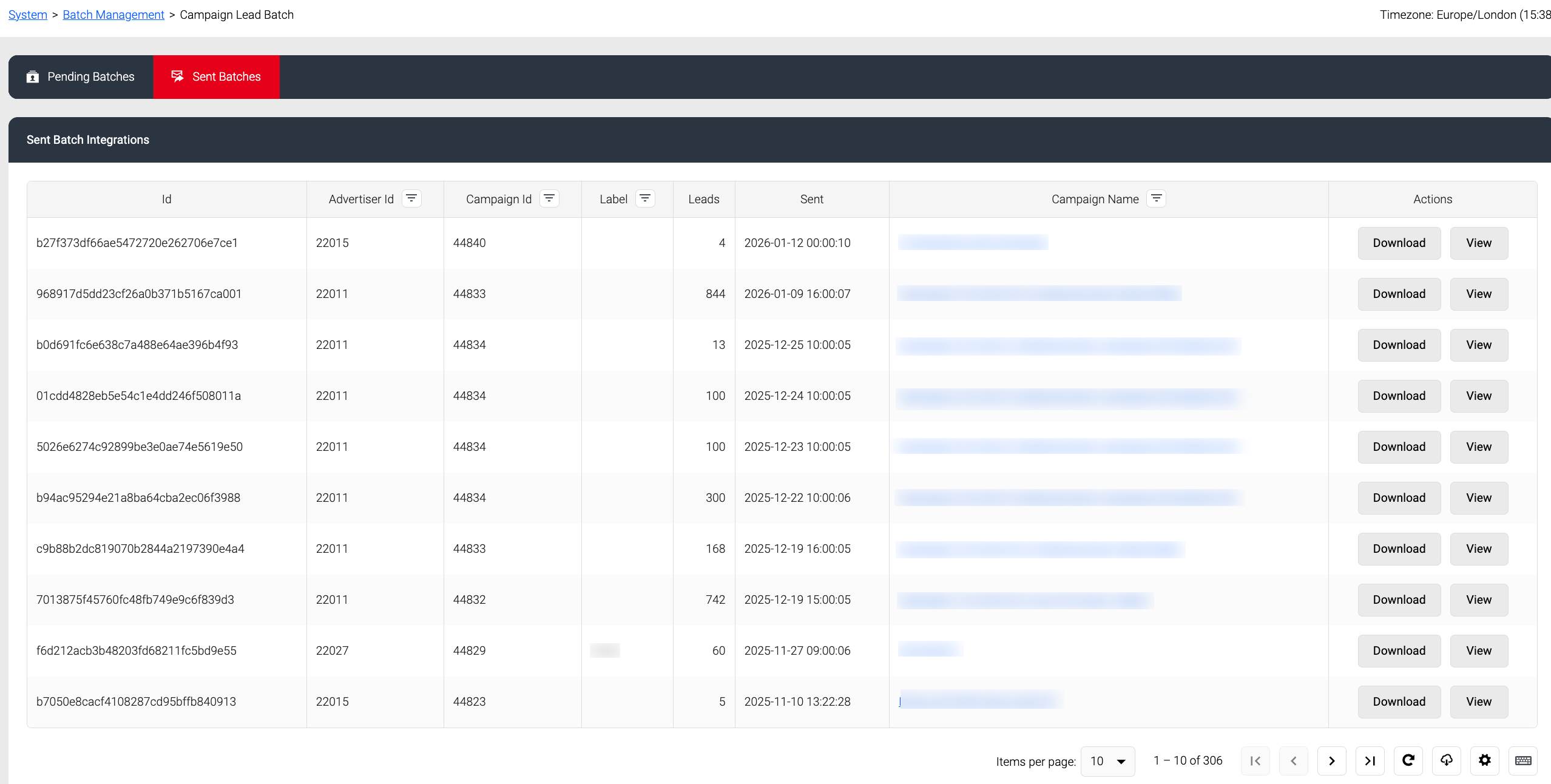1551x784 pixels.
Task: Click the Id column header
Action: point(166,199)
